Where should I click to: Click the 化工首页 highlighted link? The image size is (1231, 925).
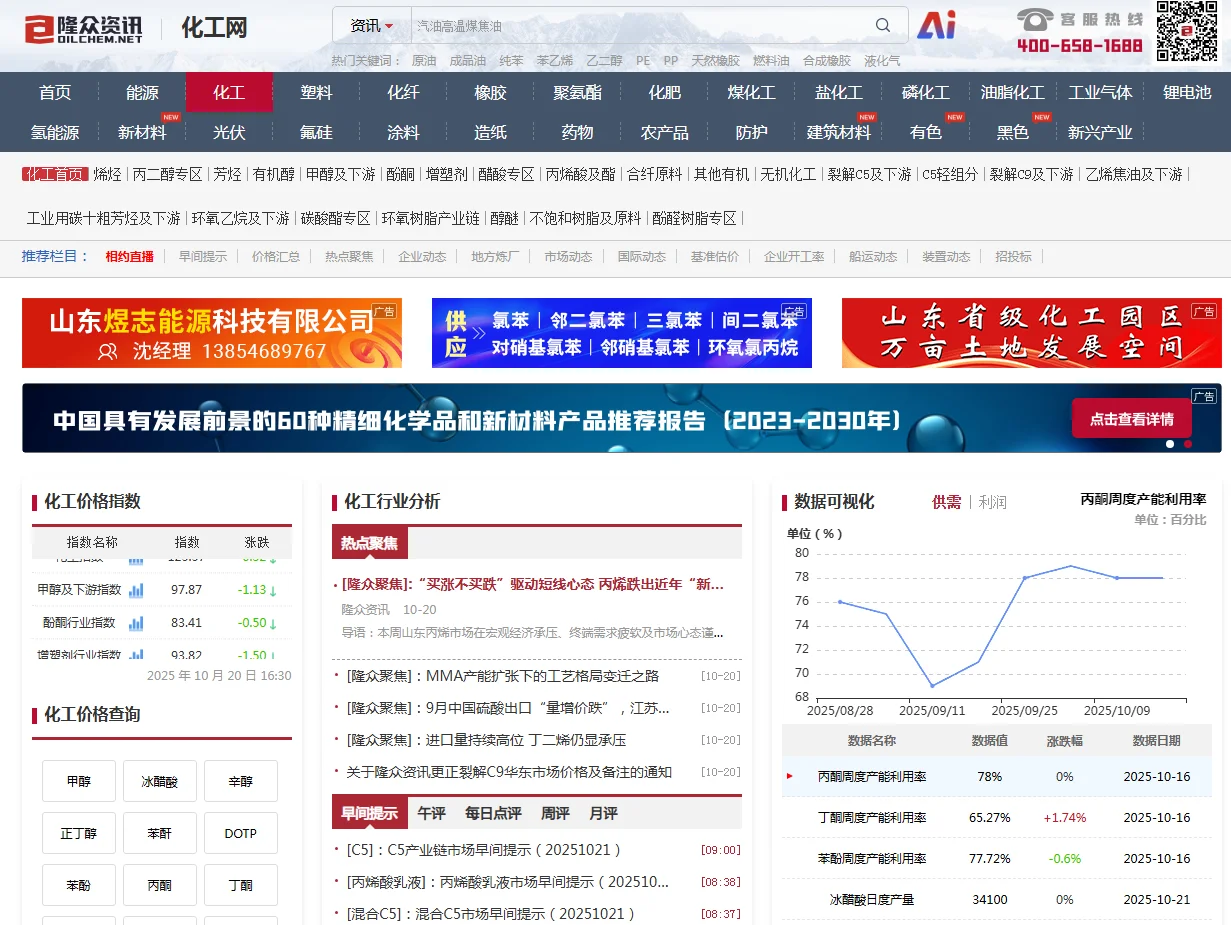pos(55,174)
